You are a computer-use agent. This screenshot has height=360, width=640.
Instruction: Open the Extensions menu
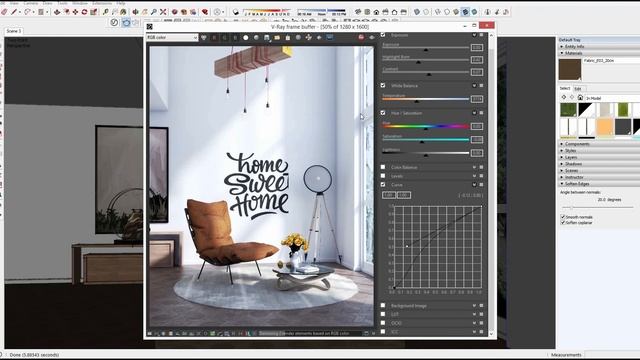[x=102, y=3]
